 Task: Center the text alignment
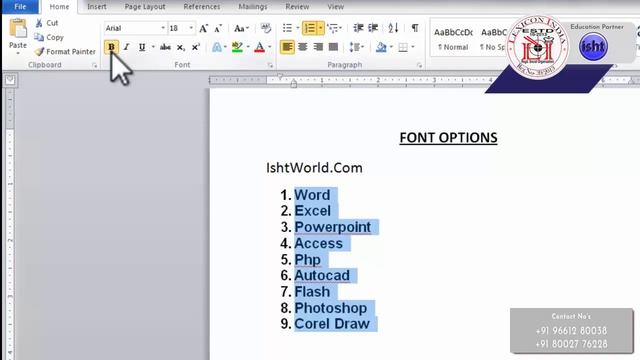pos(302,47)
